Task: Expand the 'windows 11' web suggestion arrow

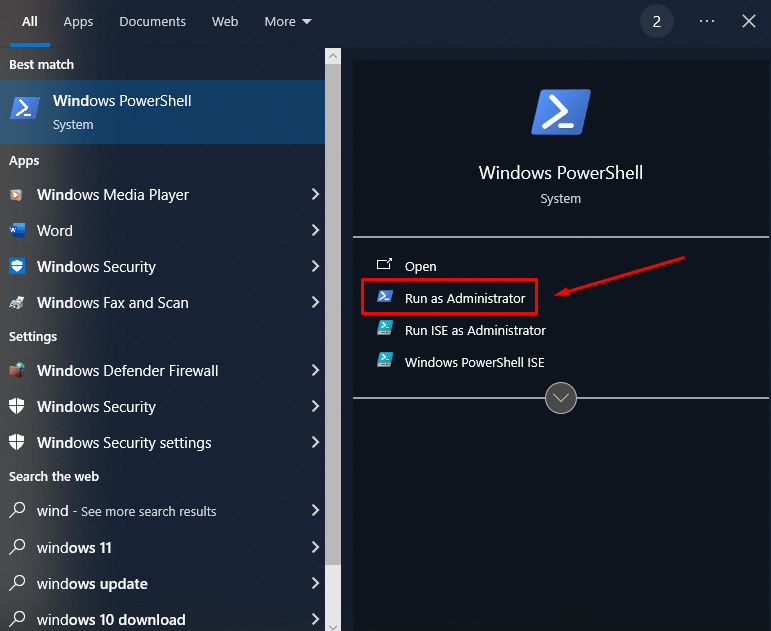Action: pos(315,547)
